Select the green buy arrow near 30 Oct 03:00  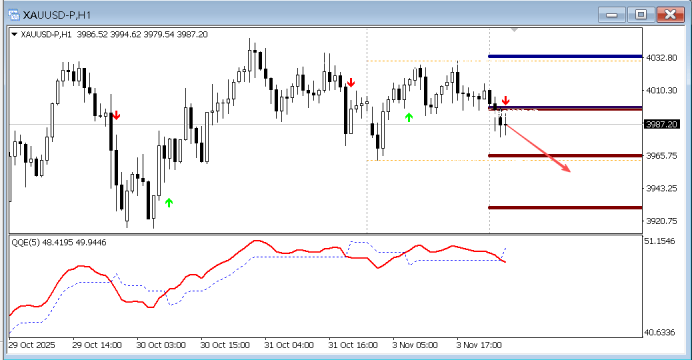pos(169,202)
